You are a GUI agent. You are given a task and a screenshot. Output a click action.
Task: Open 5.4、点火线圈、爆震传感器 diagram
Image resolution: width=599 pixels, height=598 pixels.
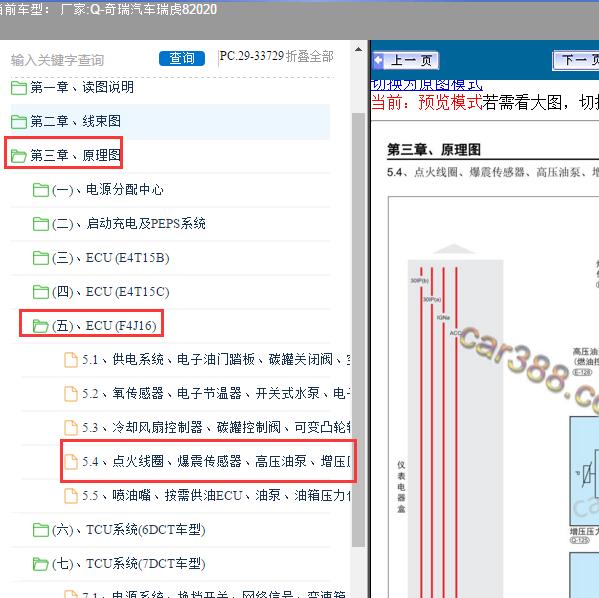coord(216,462)
